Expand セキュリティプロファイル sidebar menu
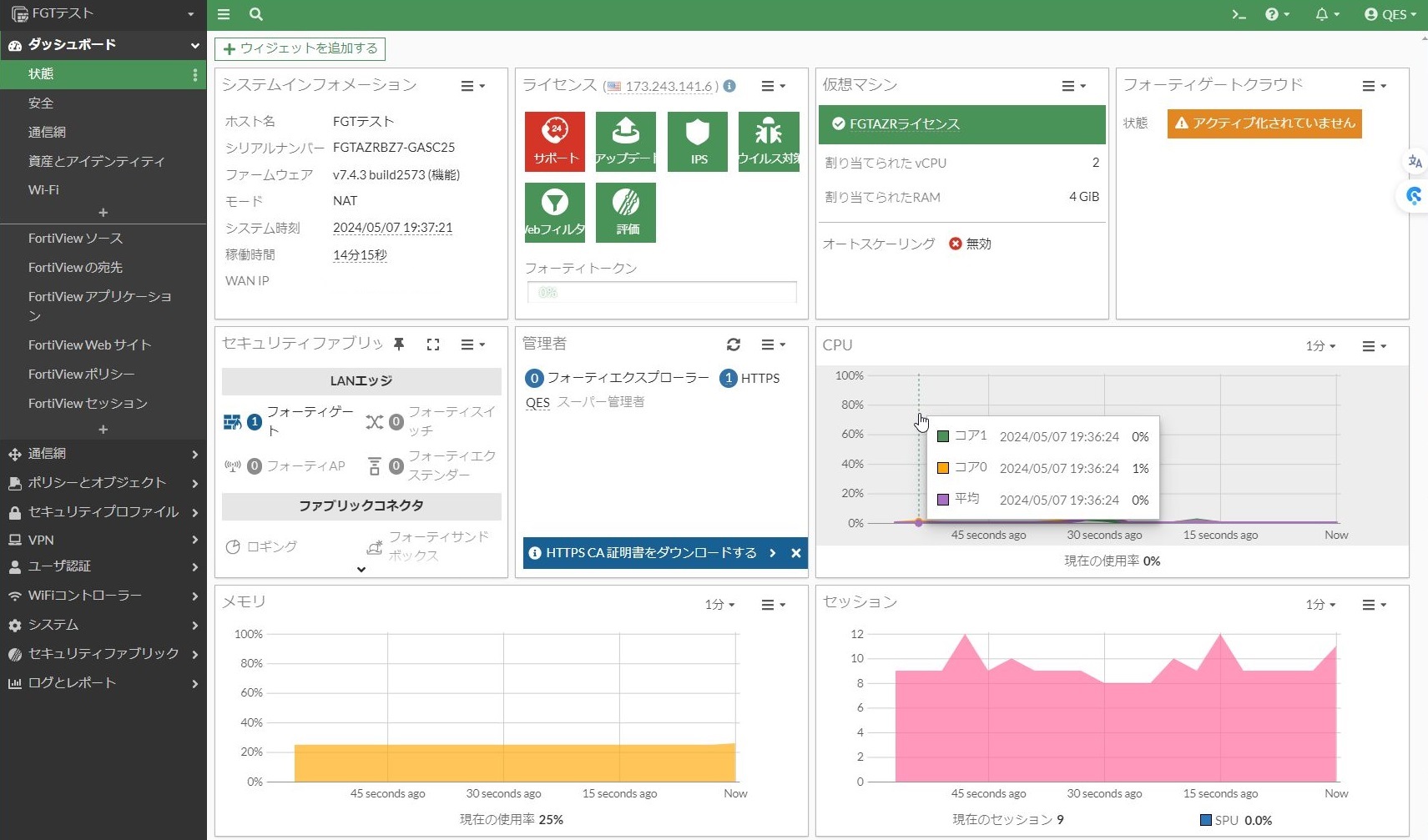This screenshot has width=1428, height=840. 103,512
